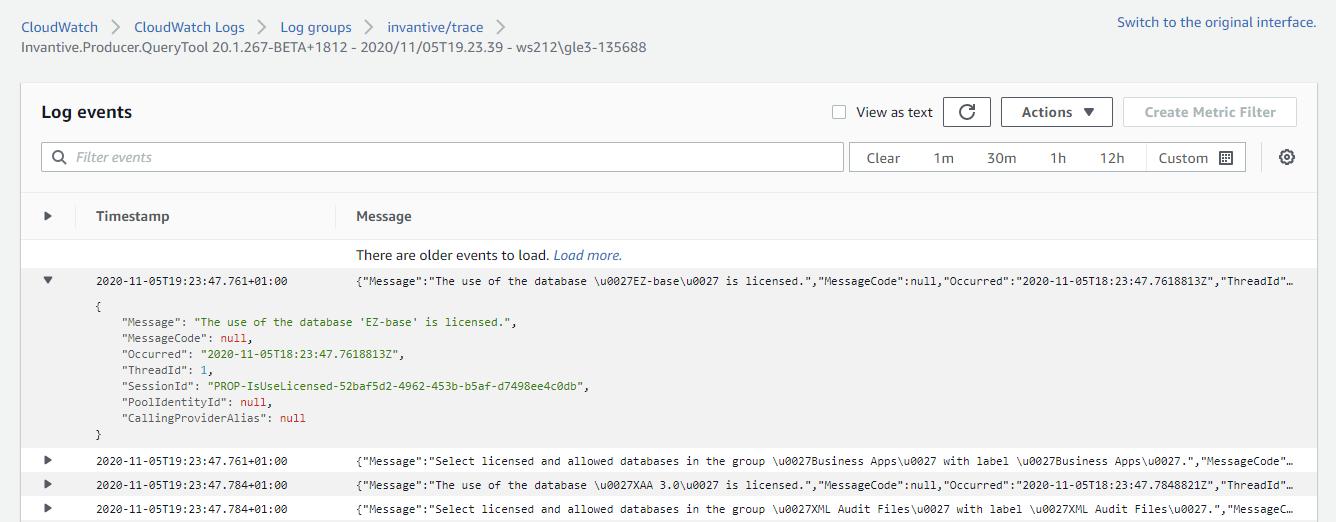Click Create Metric Filter button
The width and height of the screenshot is (1336, 522).
coord(1210,112)
